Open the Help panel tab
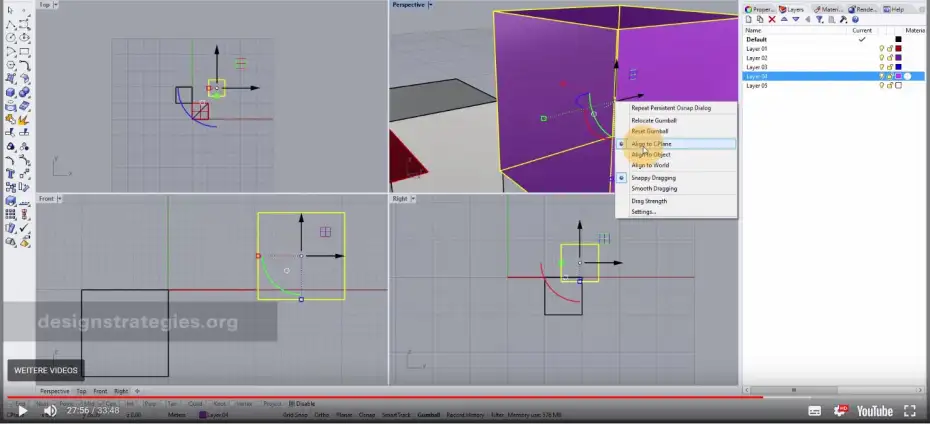Screen dimensions: 930x424 point(896,9)
